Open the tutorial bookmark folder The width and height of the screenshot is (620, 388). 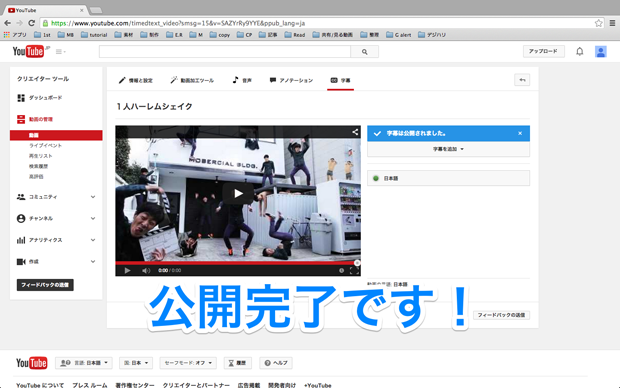coord(94,35)
